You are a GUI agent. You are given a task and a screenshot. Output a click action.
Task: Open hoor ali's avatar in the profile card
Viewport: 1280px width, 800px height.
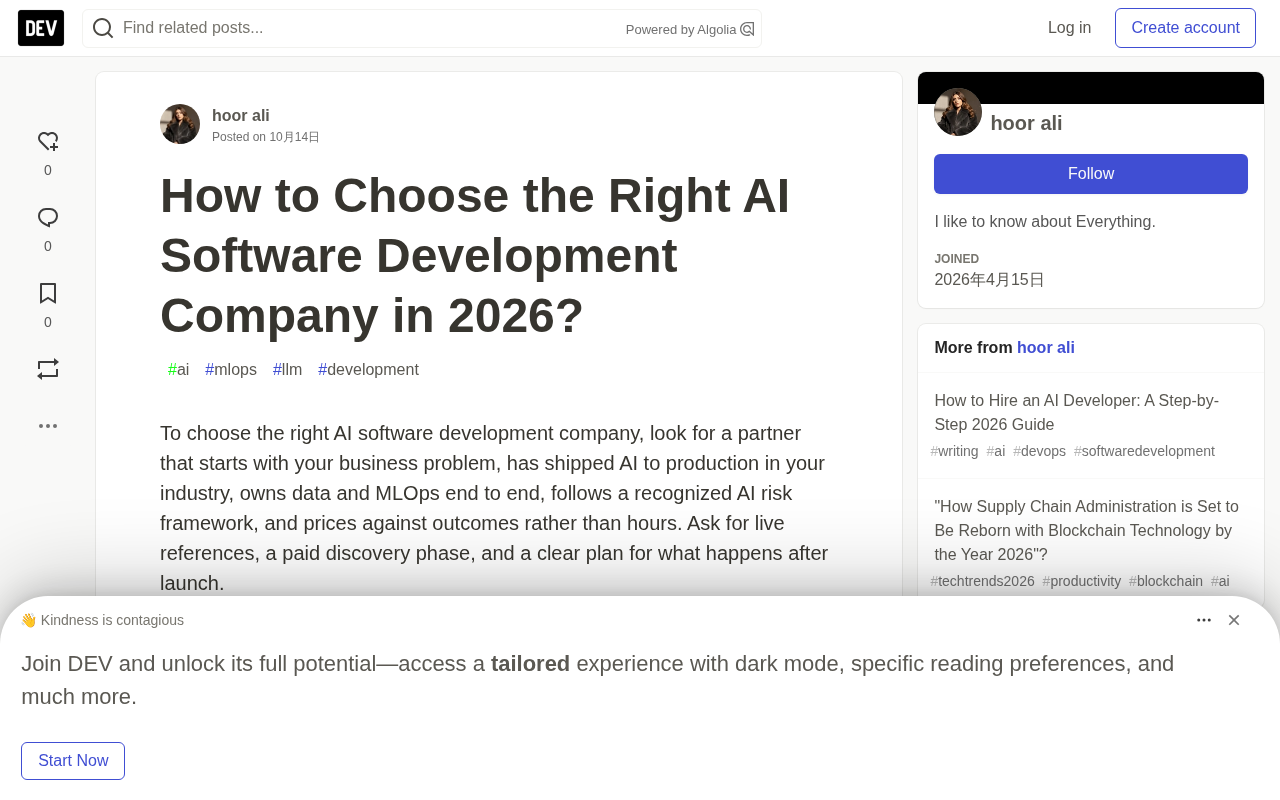(x=958, y=112)
